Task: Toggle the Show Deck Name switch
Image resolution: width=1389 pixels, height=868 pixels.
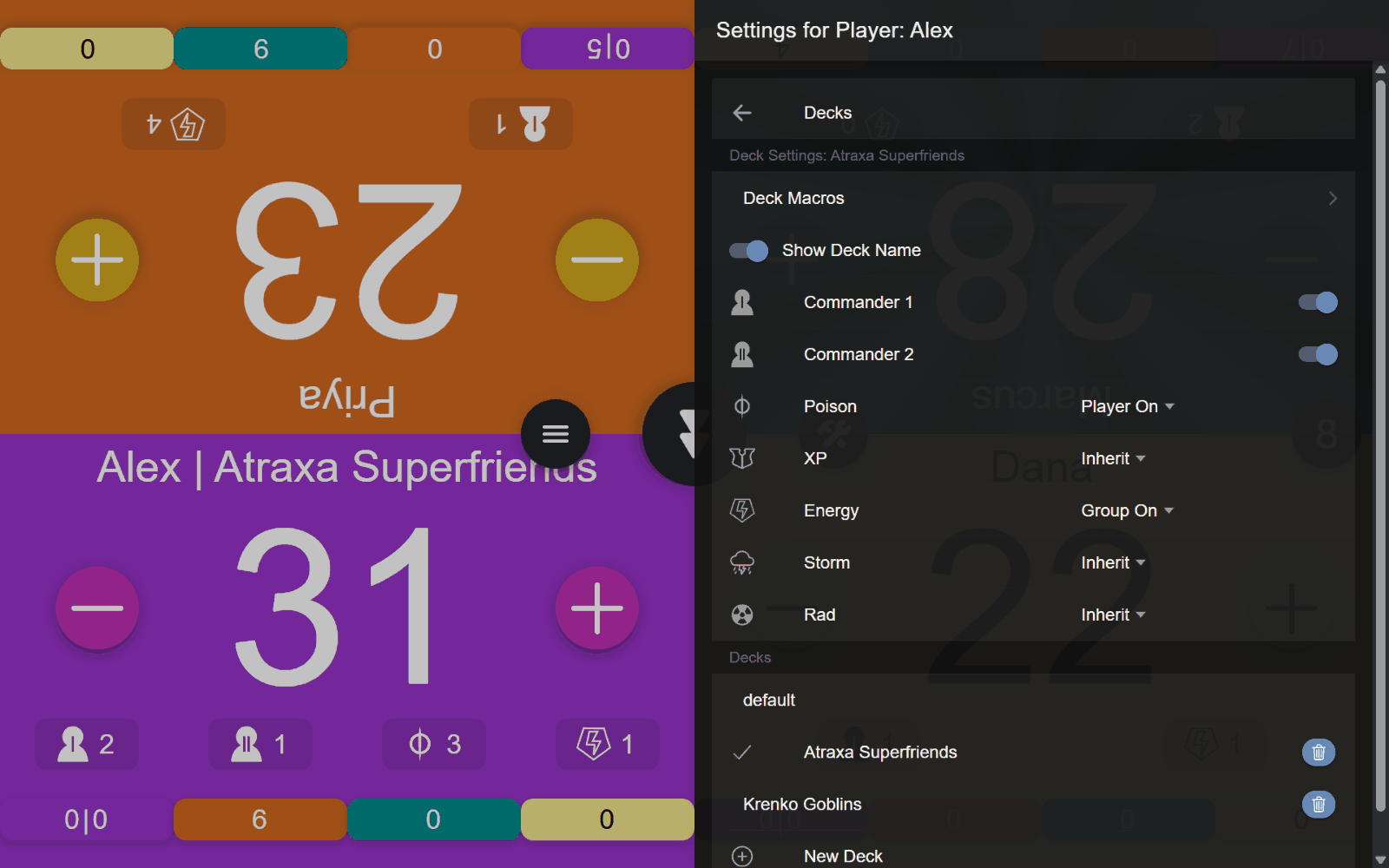Action: coord(748,251)
